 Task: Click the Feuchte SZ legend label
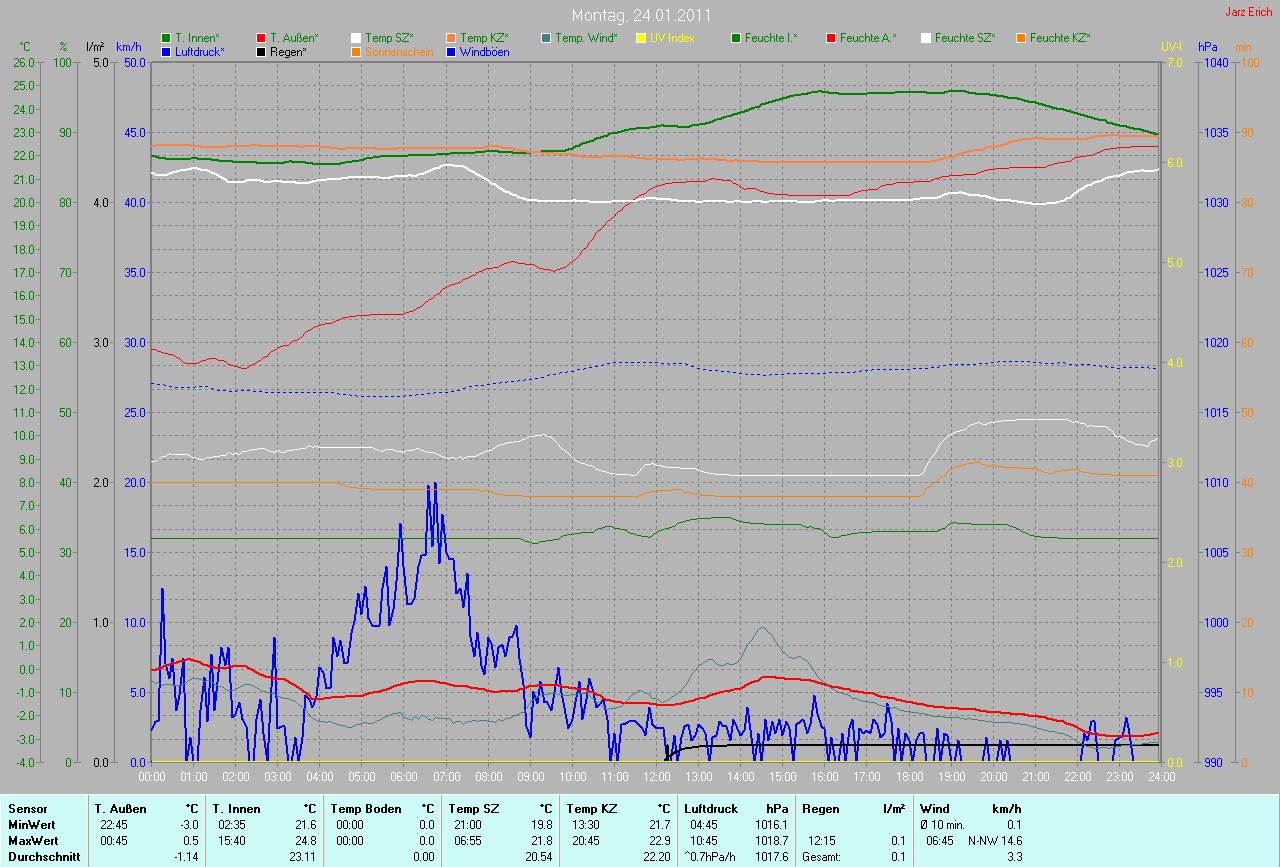click(x=965, y=38)
